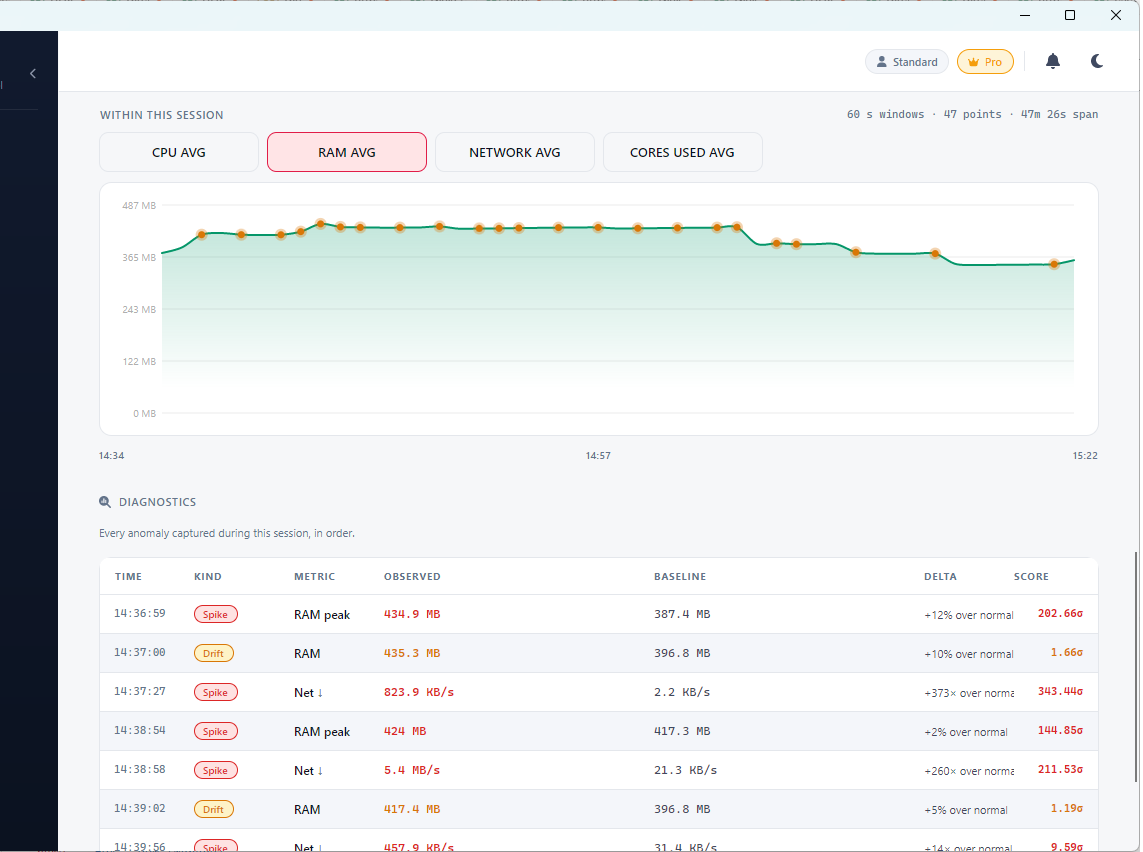
Task: Switch to Pro mode
Action: 985,62
